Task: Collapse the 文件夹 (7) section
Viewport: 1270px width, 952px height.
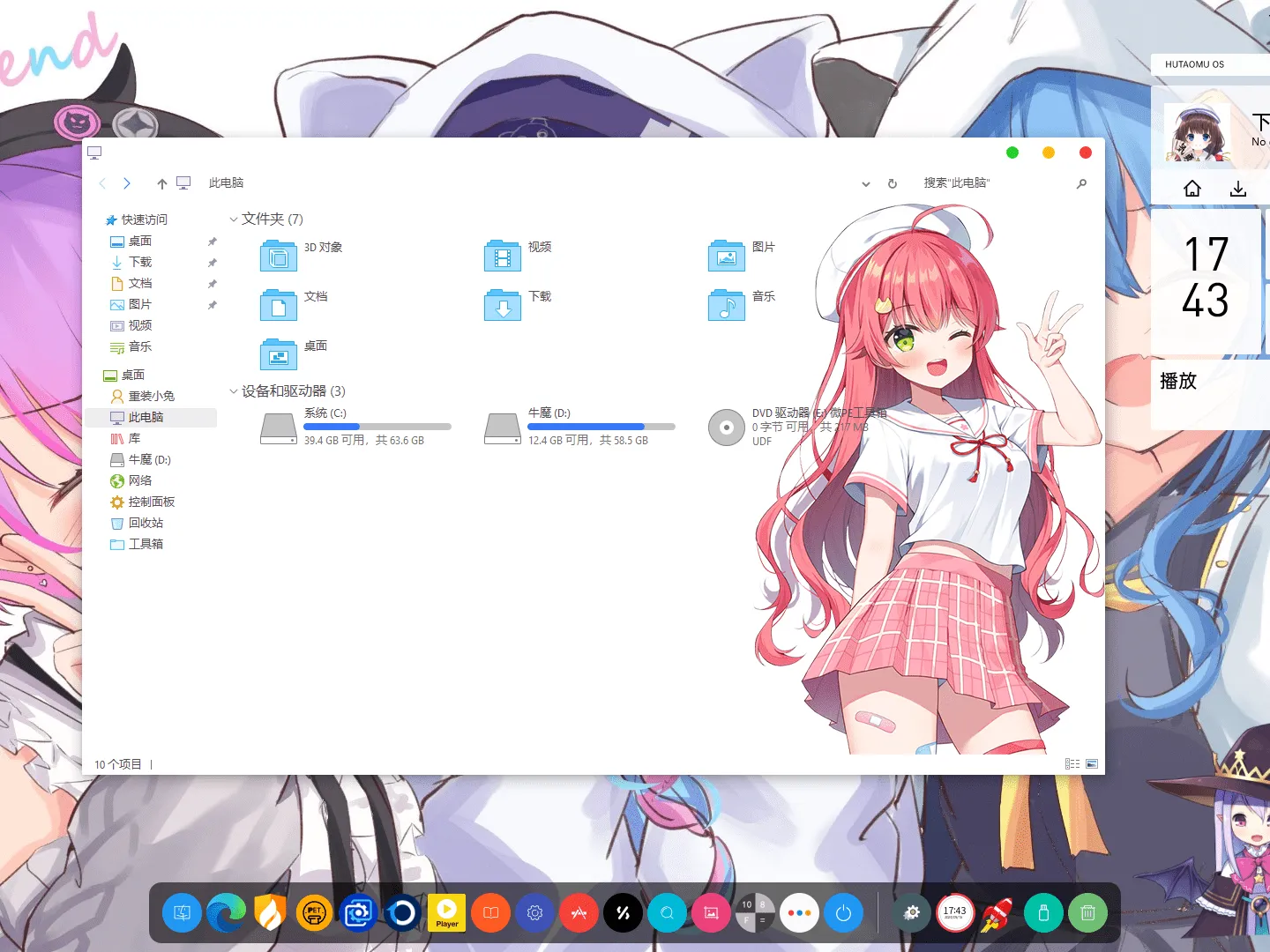Action: tap(233, 219)
